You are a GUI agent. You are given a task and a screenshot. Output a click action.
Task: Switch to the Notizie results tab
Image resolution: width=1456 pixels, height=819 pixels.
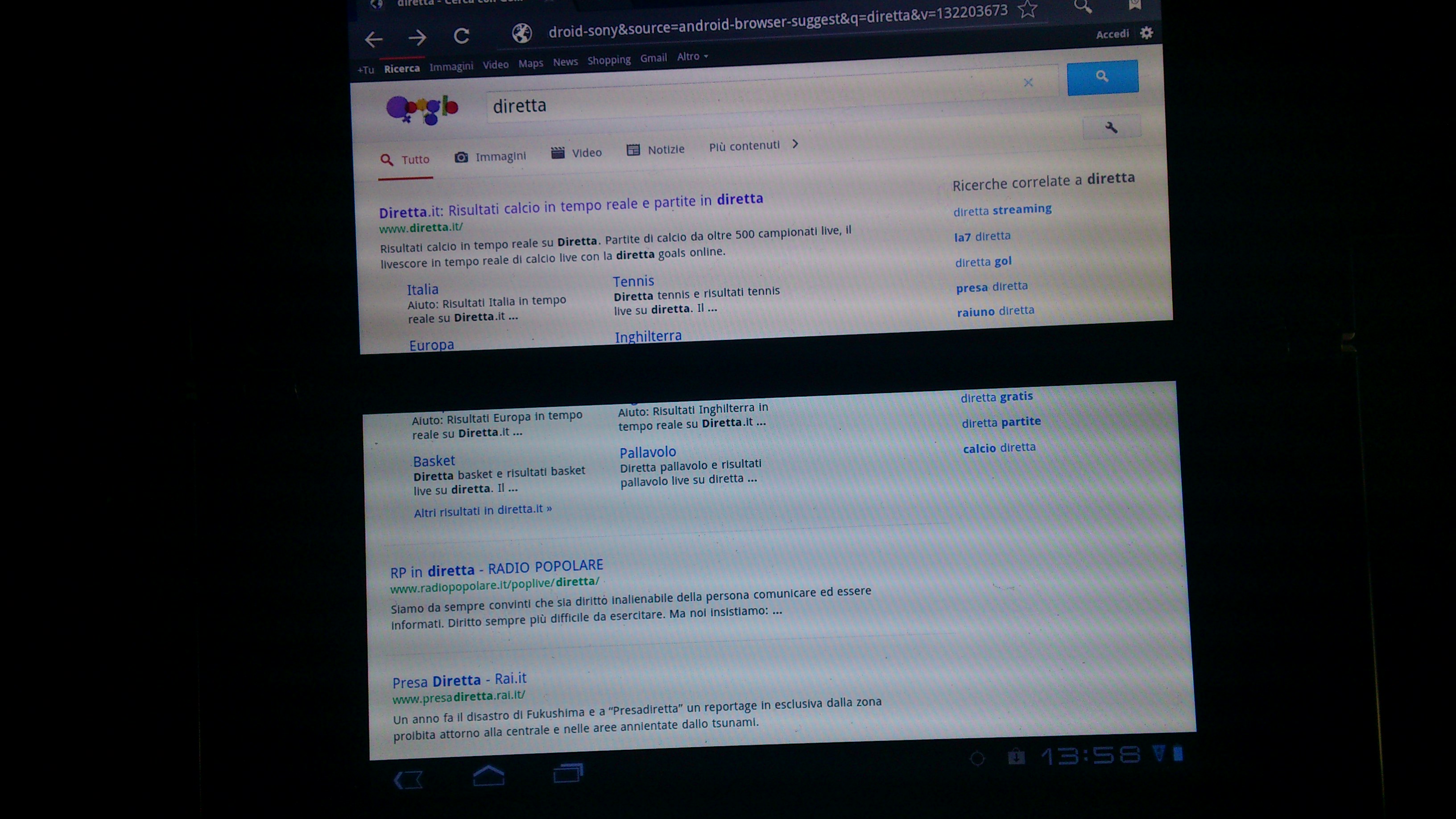coord(656,150)
